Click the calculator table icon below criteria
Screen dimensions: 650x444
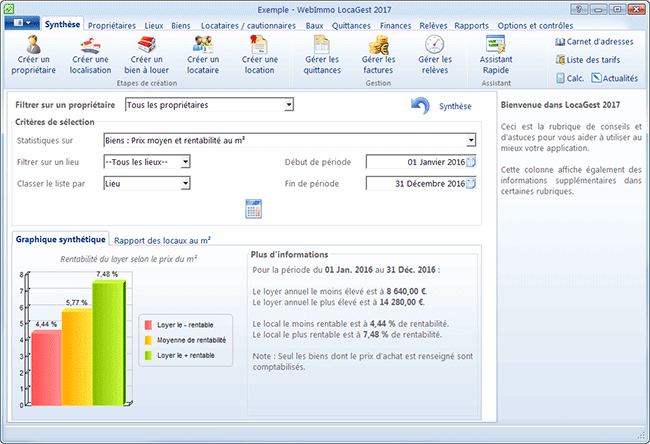tap(253, 209)
